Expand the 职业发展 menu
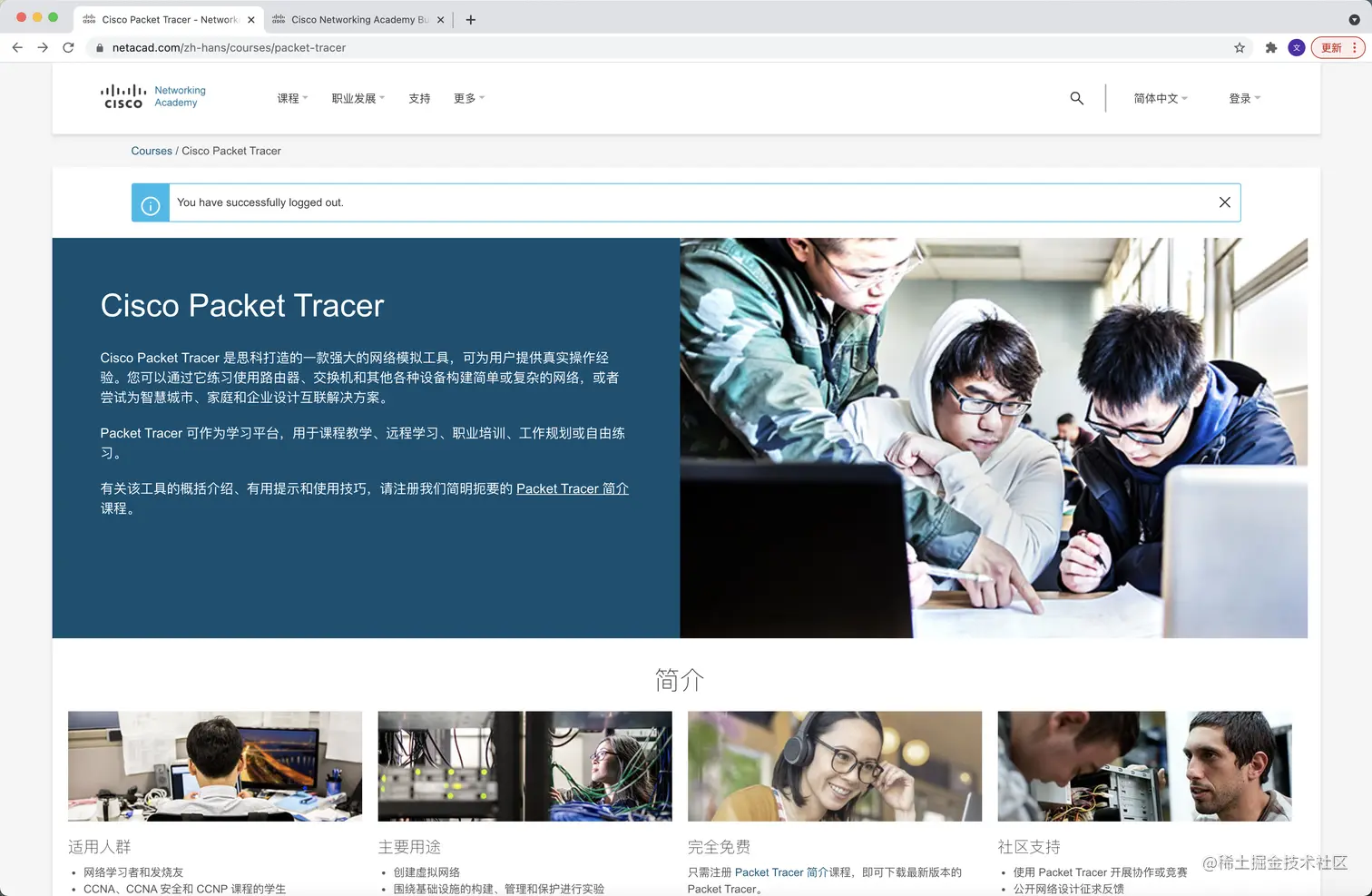The image size is (1372, 896). (358, 98)
